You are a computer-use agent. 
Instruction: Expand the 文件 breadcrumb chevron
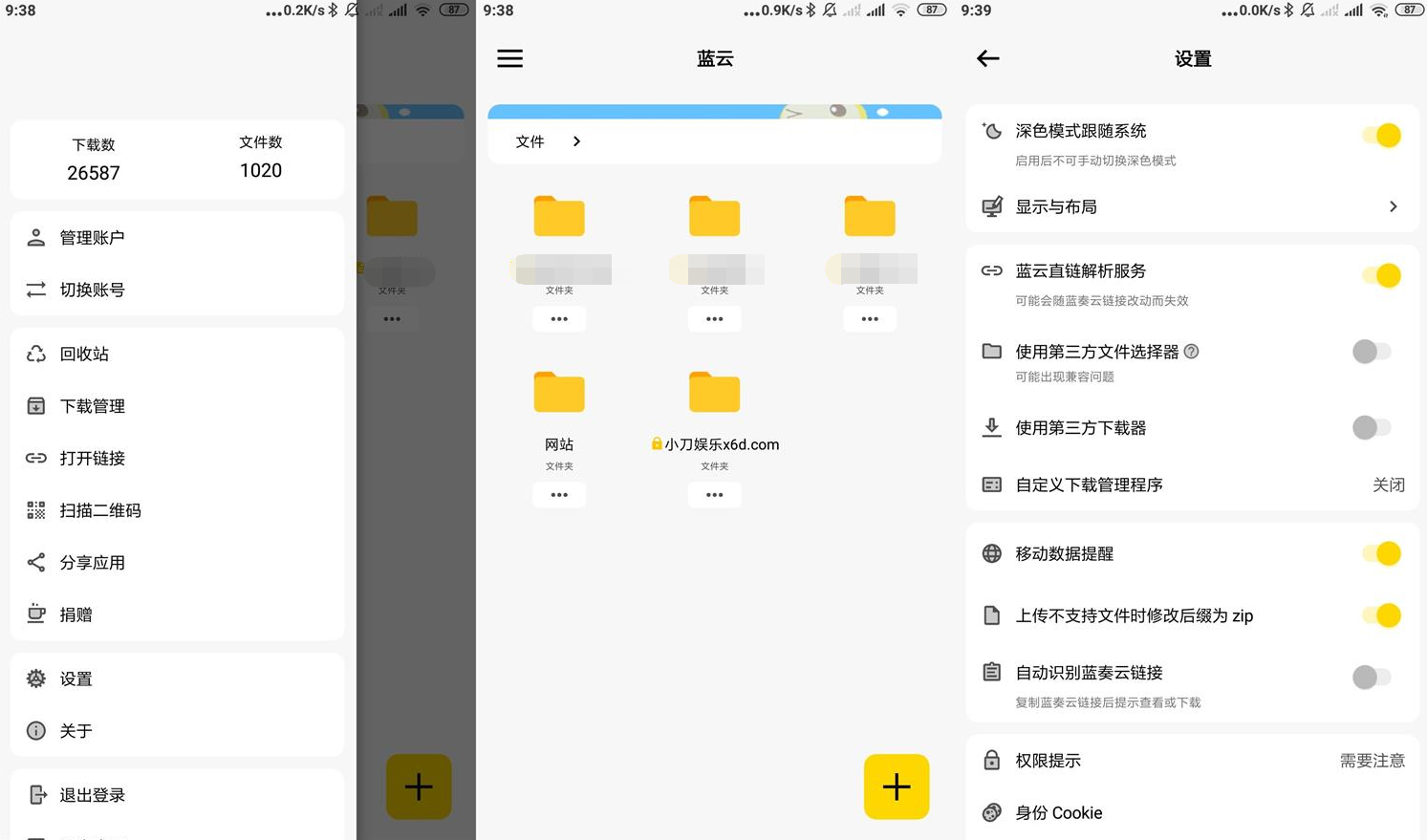(x=576, y=141)
